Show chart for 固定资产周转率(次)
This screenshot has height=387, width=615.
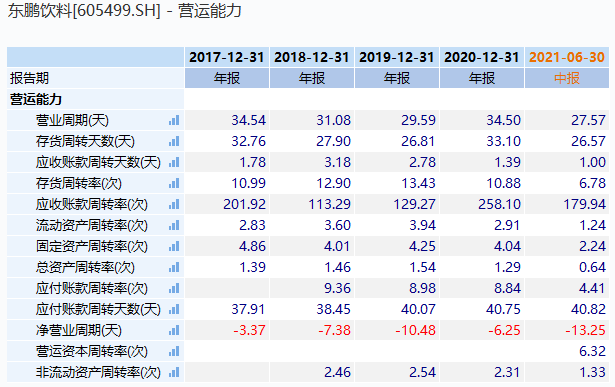click(x=174, y=246)
